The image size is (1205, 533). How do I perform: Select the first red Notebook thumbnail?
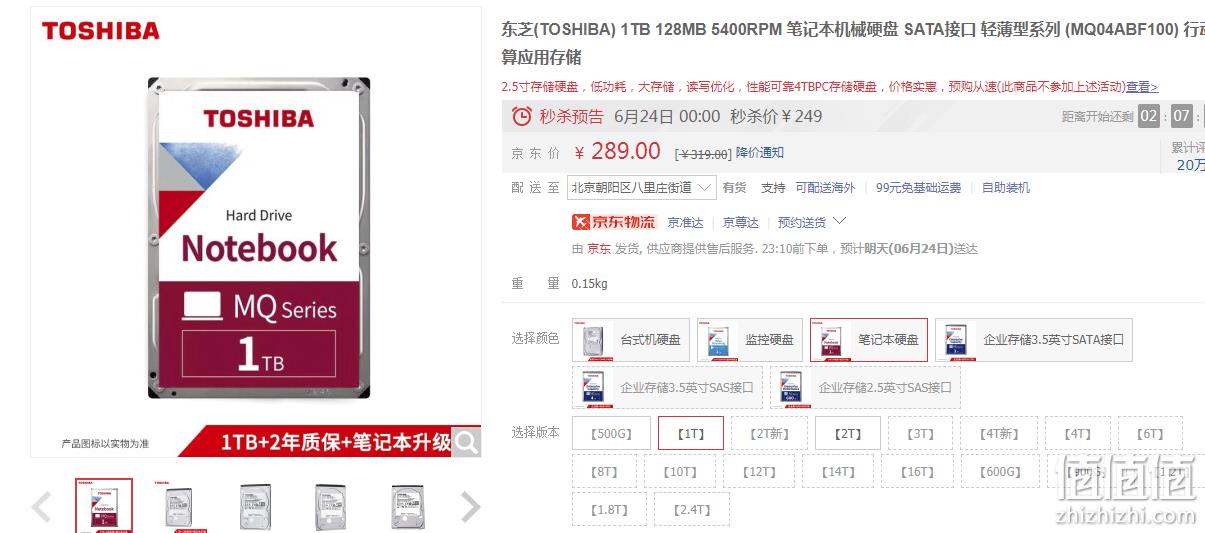(104, 506)
